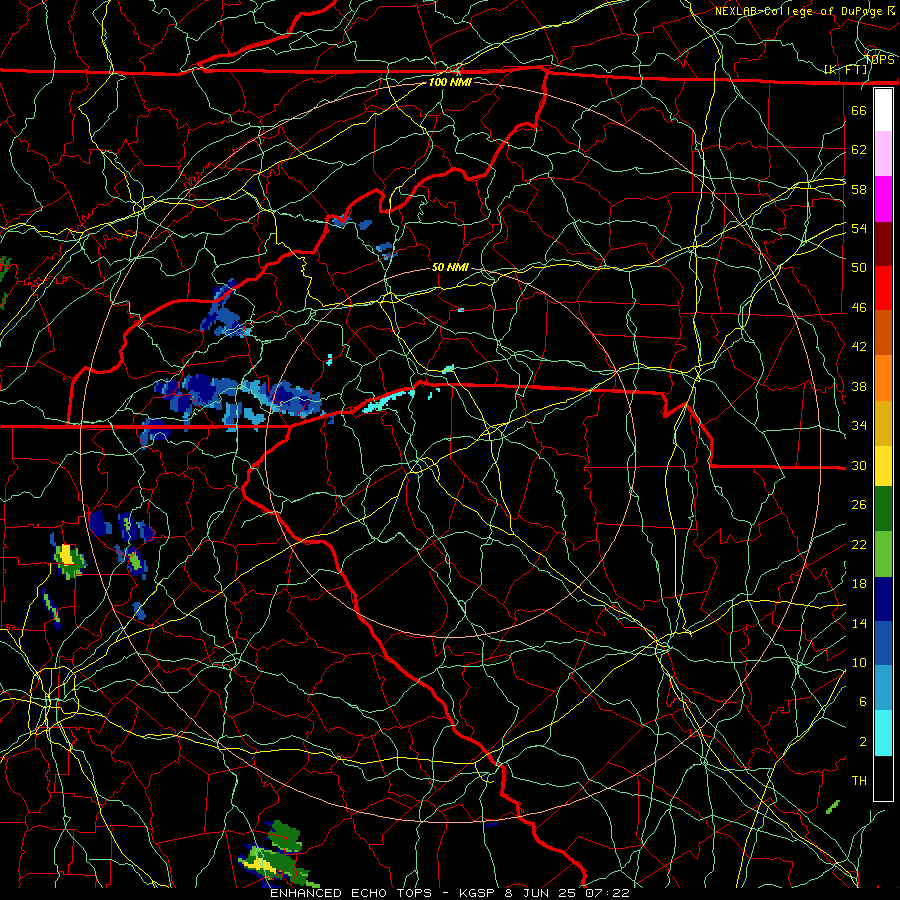Select the 26 scale label
The height and width of the screenshot is (900, 900).
tap(859, 505)
